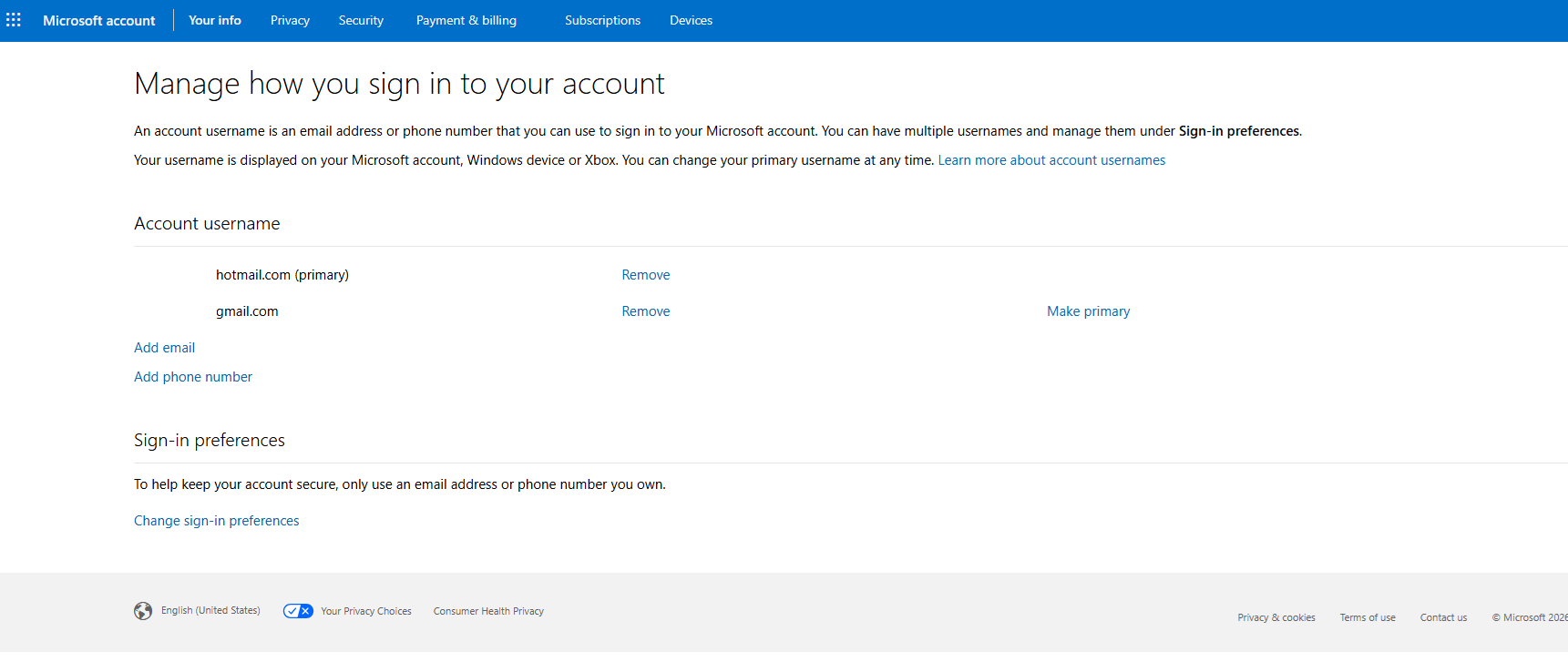This screenshot has width=1568, height=672.
Task: Open the app launcher grid icon
Action: click(14, 20)
